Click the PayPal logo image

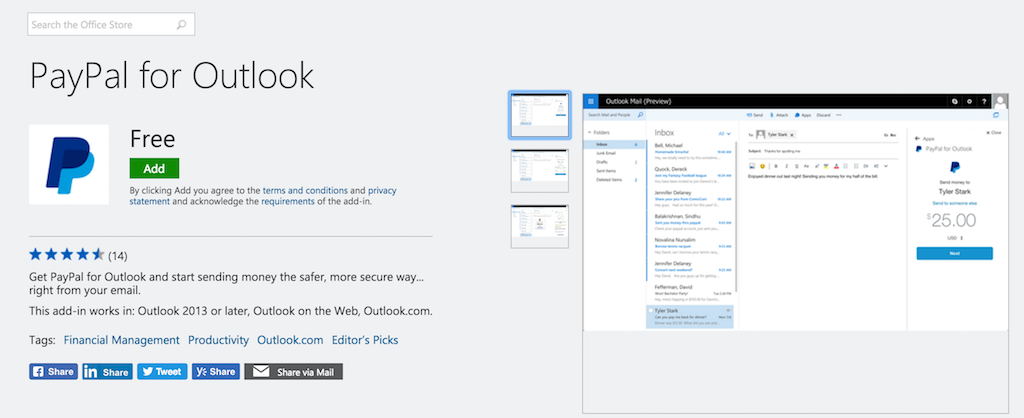[69, 165]
